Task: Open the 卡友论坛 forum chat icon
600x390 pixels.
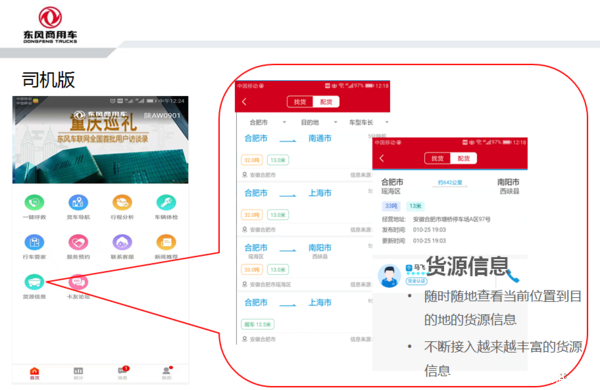Action: click(78, 282)
